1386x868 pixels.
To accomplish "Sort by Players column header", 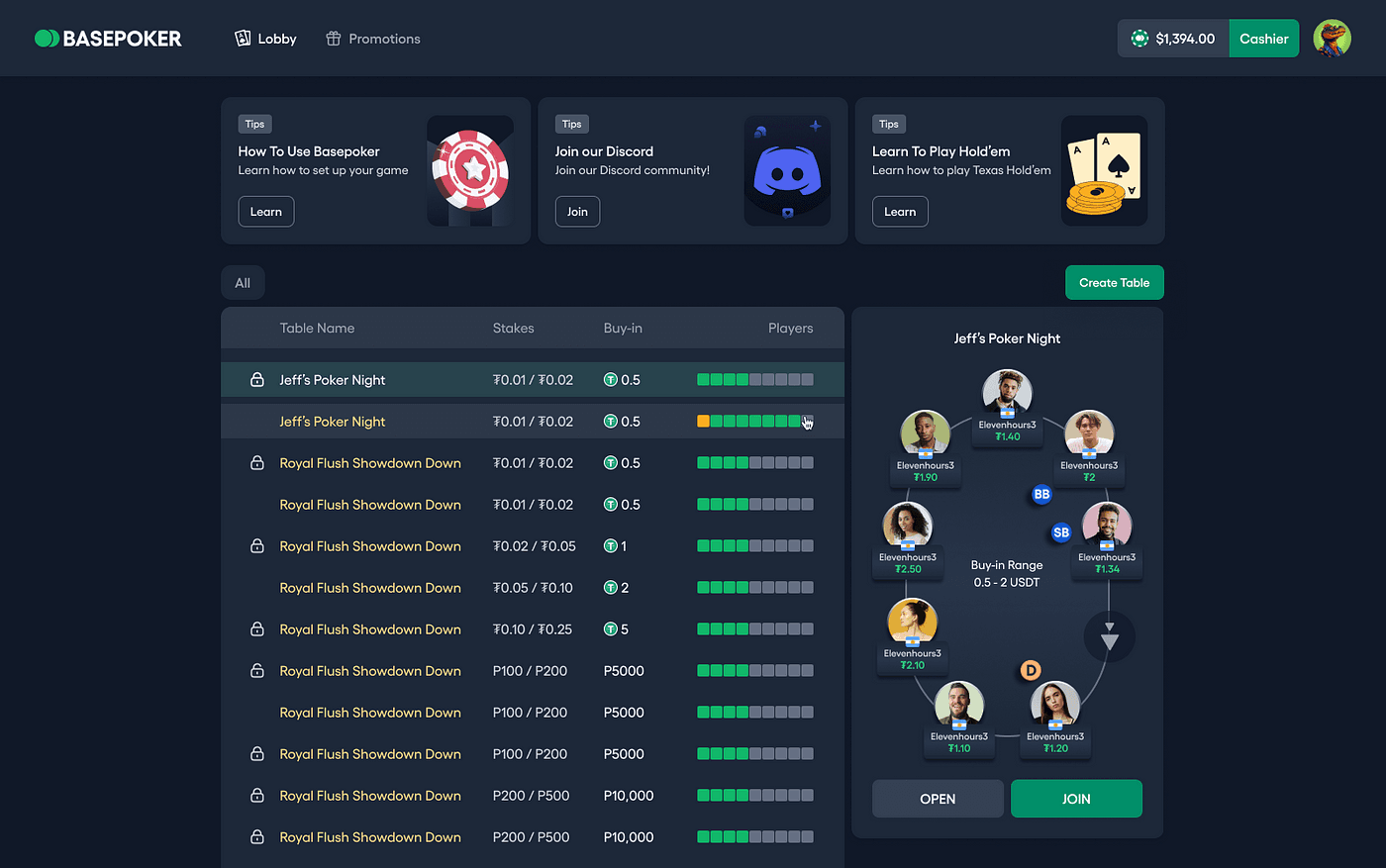I will click(790, 328).
